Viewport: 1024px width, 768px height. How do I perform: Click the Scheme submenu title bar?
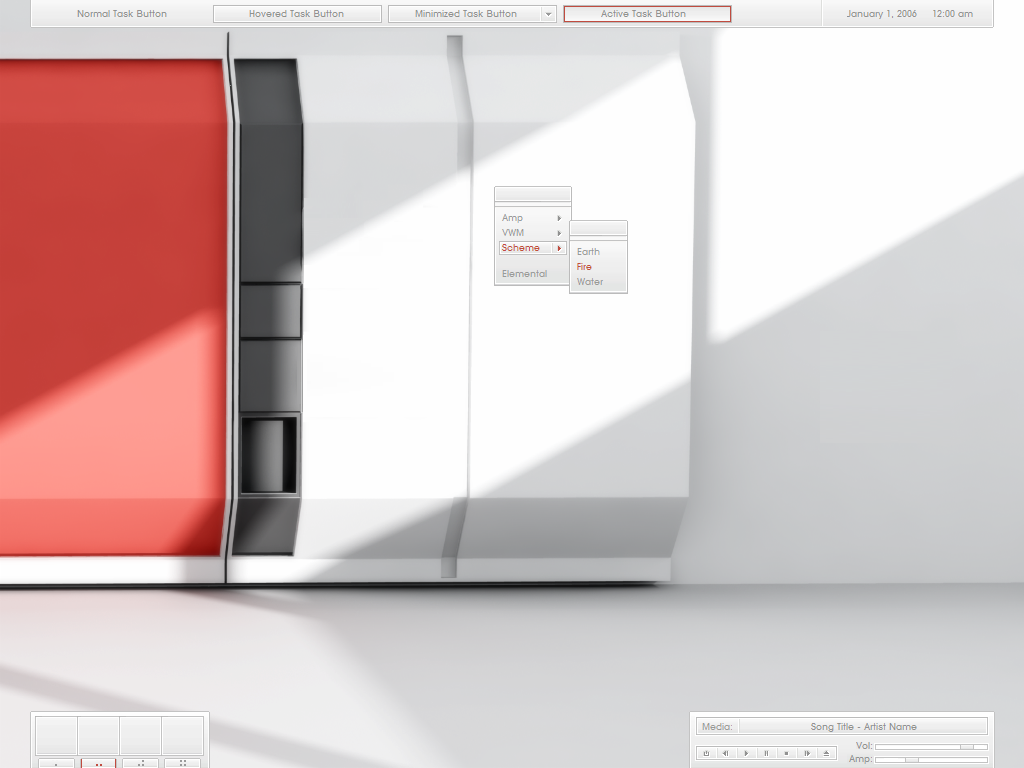click(x=598, y=228)
